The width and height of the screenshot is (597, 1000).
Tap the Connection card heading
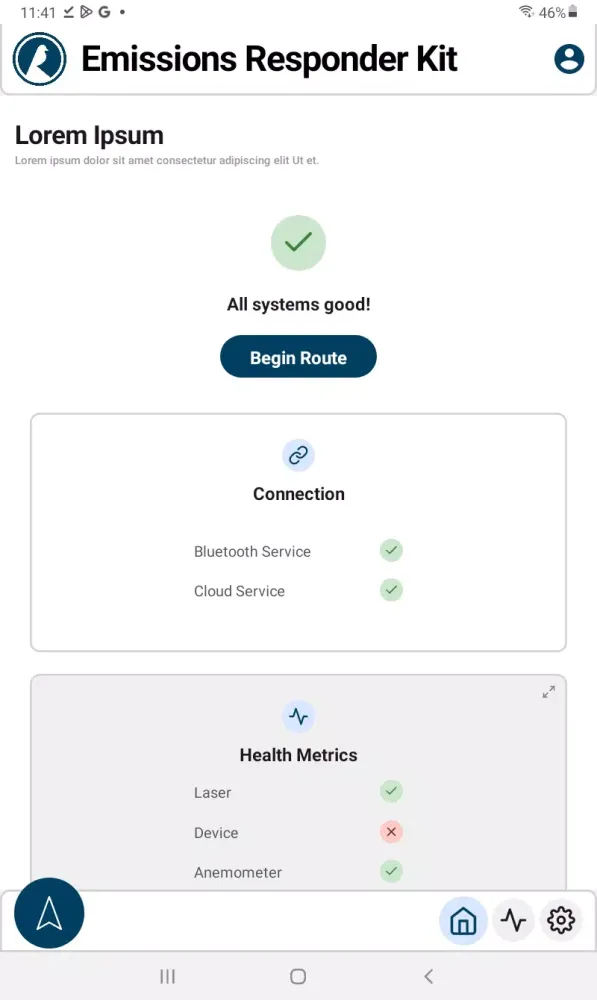click(x=298, y=494)
